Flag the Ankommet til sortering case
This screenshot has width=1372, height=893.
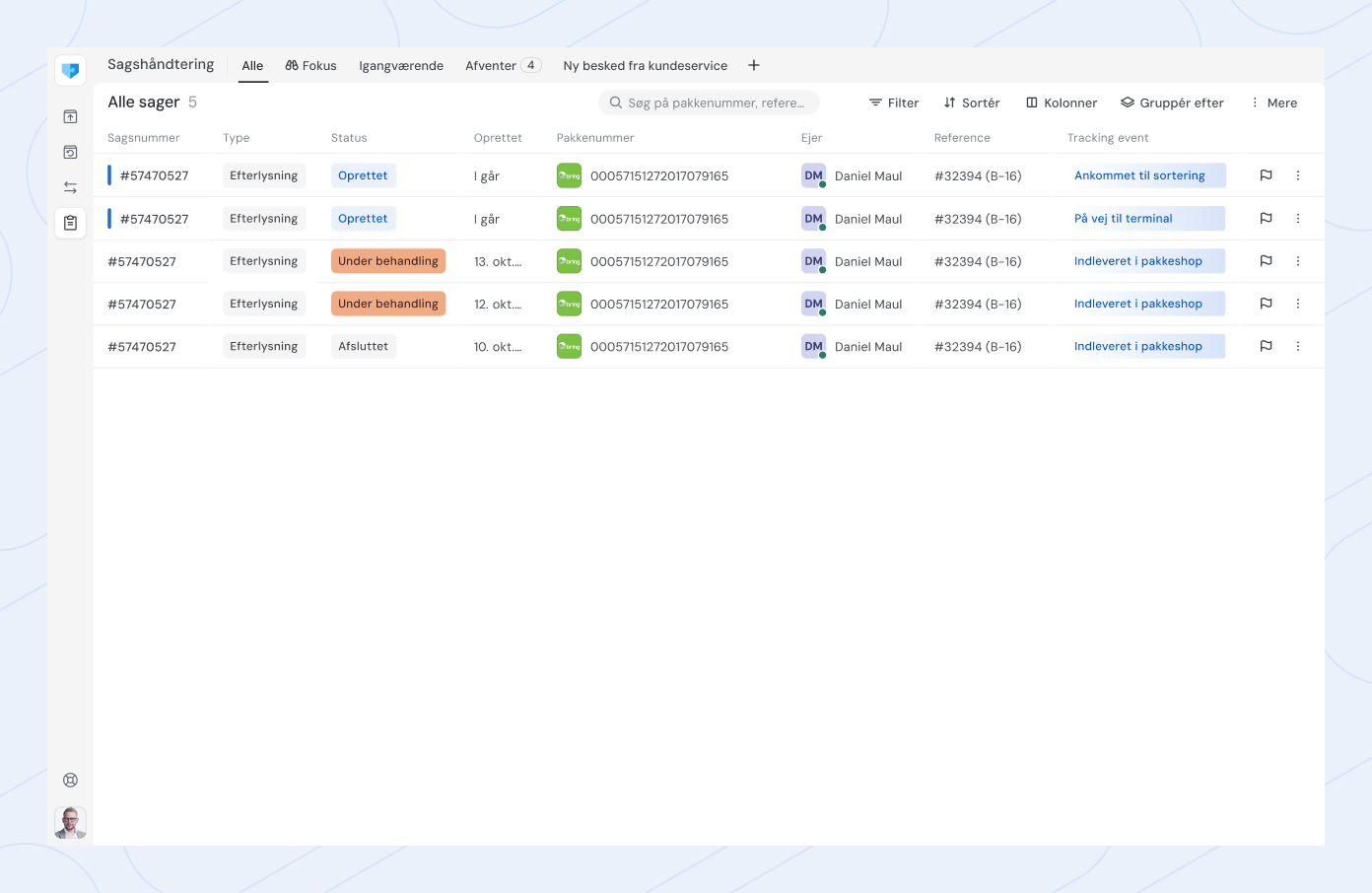1266,175
